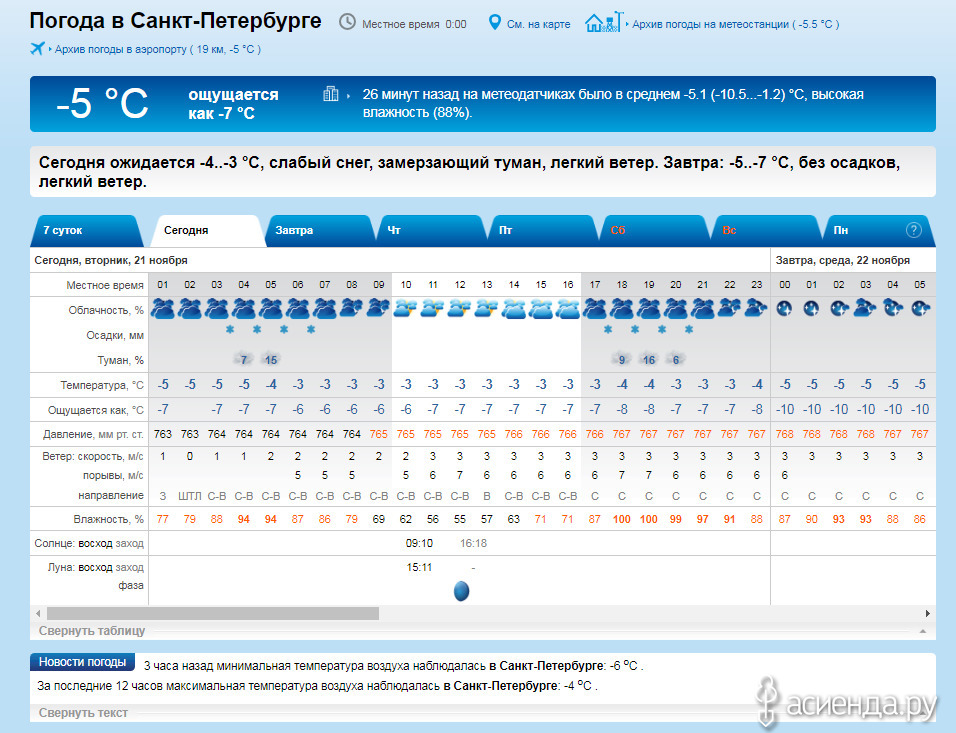Collapse the news text via 'Свернуть текст'
The width and height of the screenshot is (956, 733).
pyautogui.click(x=83, y=713)
